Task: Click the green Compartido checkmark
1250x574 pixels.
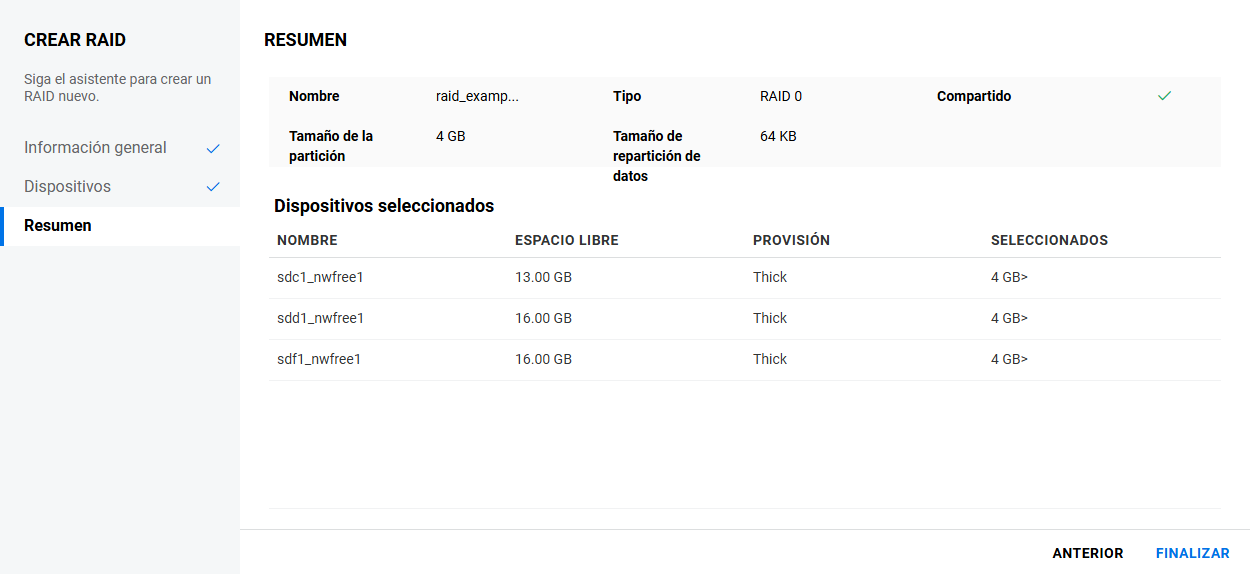Action: [1164, 96]
